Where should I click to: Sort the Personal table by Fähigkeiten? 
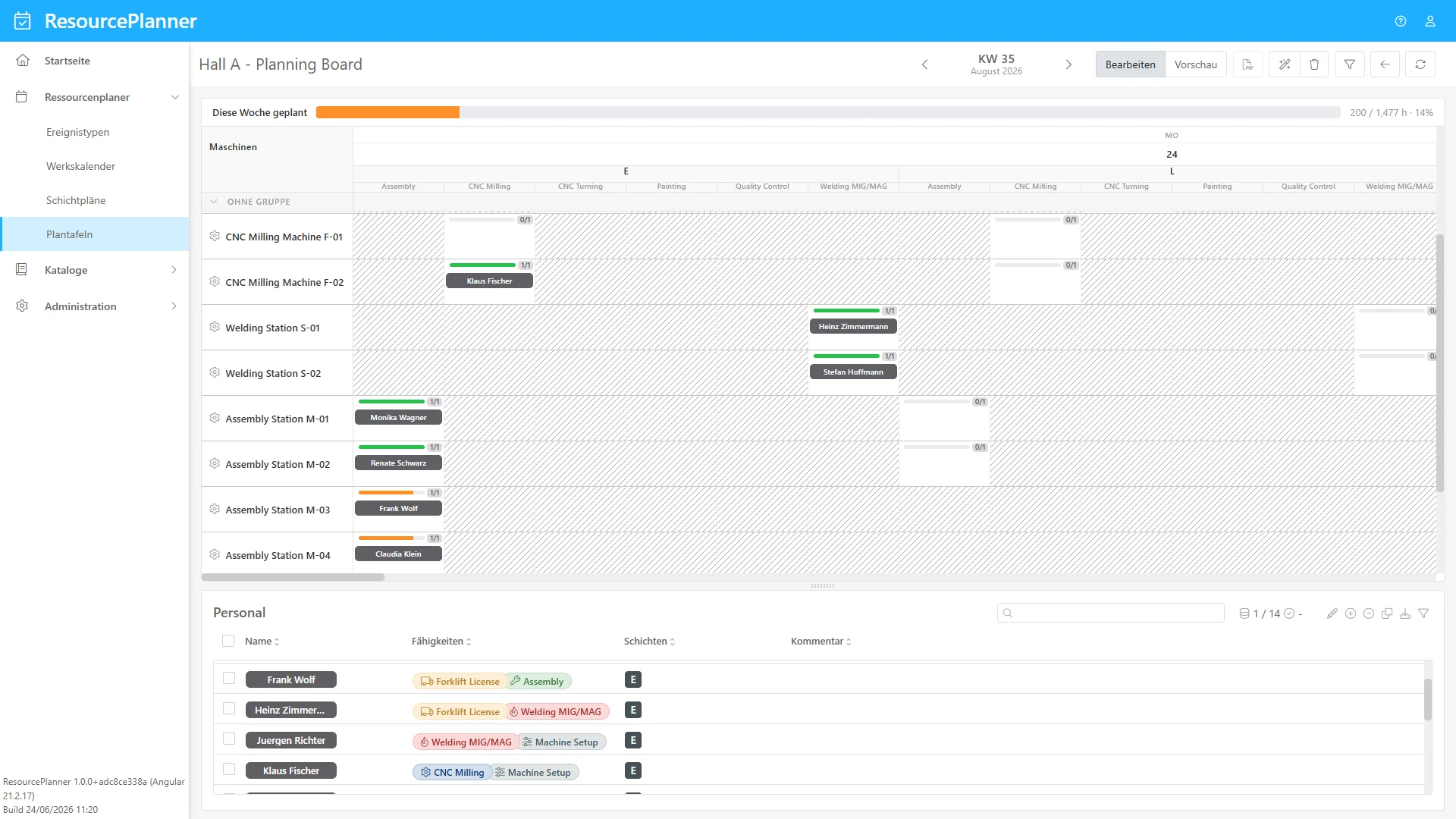(x=441, y=642)
